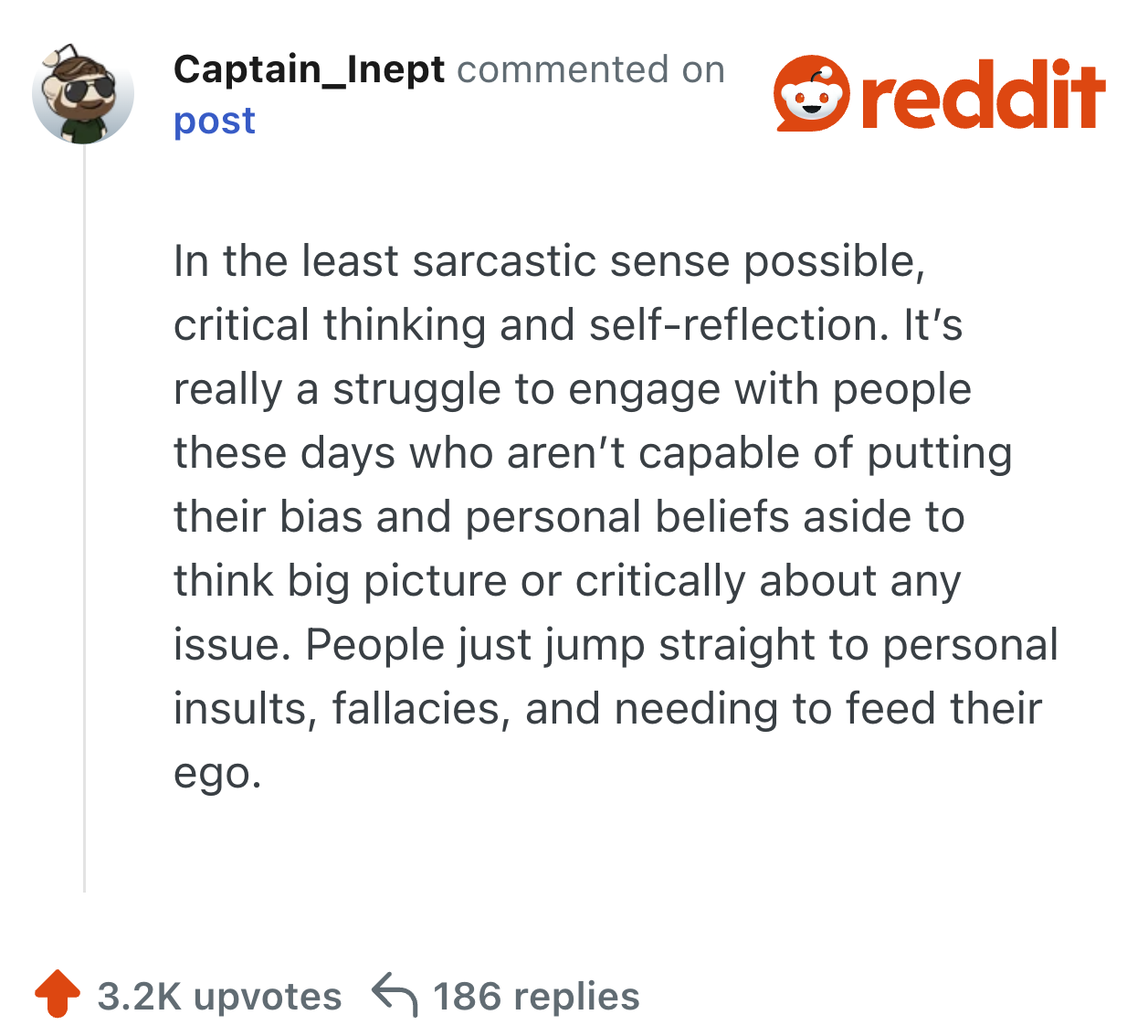1148x1036 pixels.
Task: Open the Captain_Inept username profile
Action: click(309, 69)
